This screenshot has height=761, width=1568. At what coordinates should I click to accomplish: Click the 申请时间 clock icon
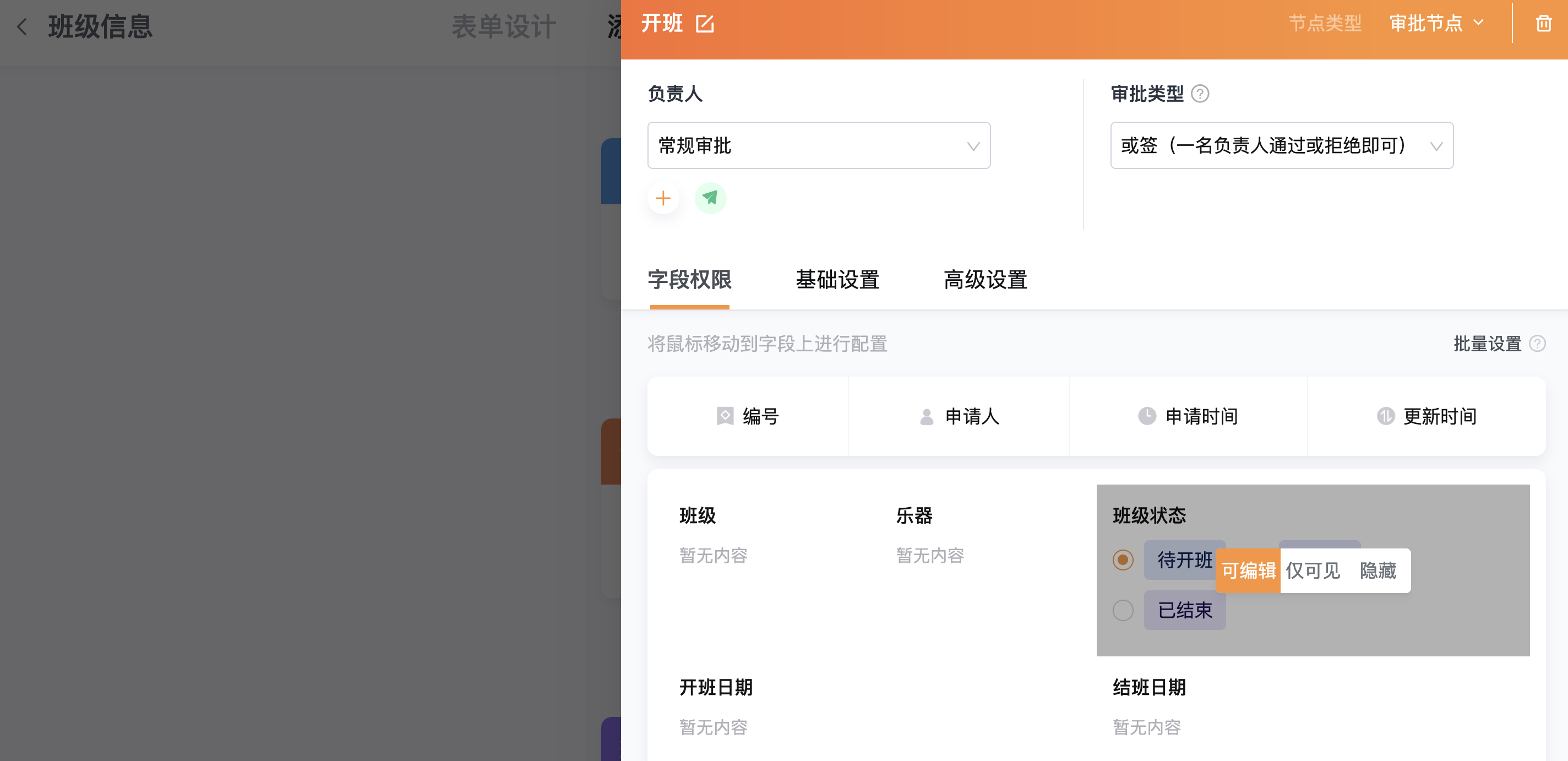coord(1147,416)
